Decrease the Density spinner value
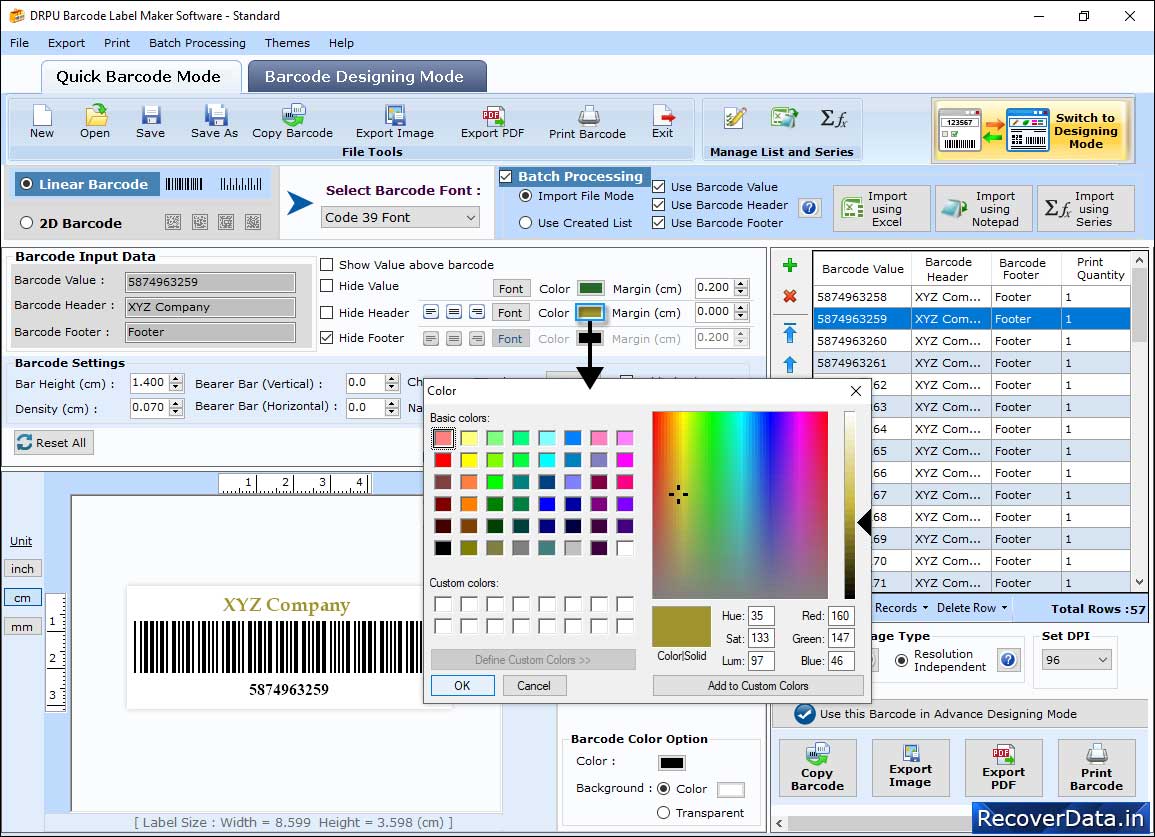1155x837 pixels. [x=175, y=412]
